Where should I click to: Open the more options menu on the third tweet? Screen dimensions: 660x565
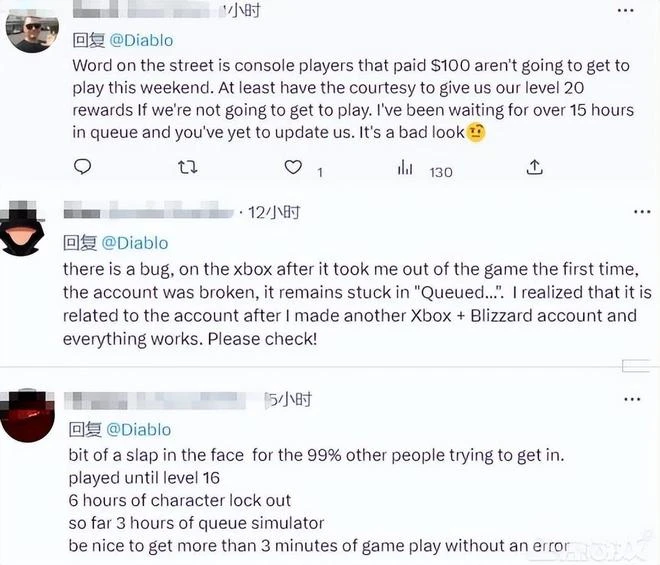pos(632,399)
